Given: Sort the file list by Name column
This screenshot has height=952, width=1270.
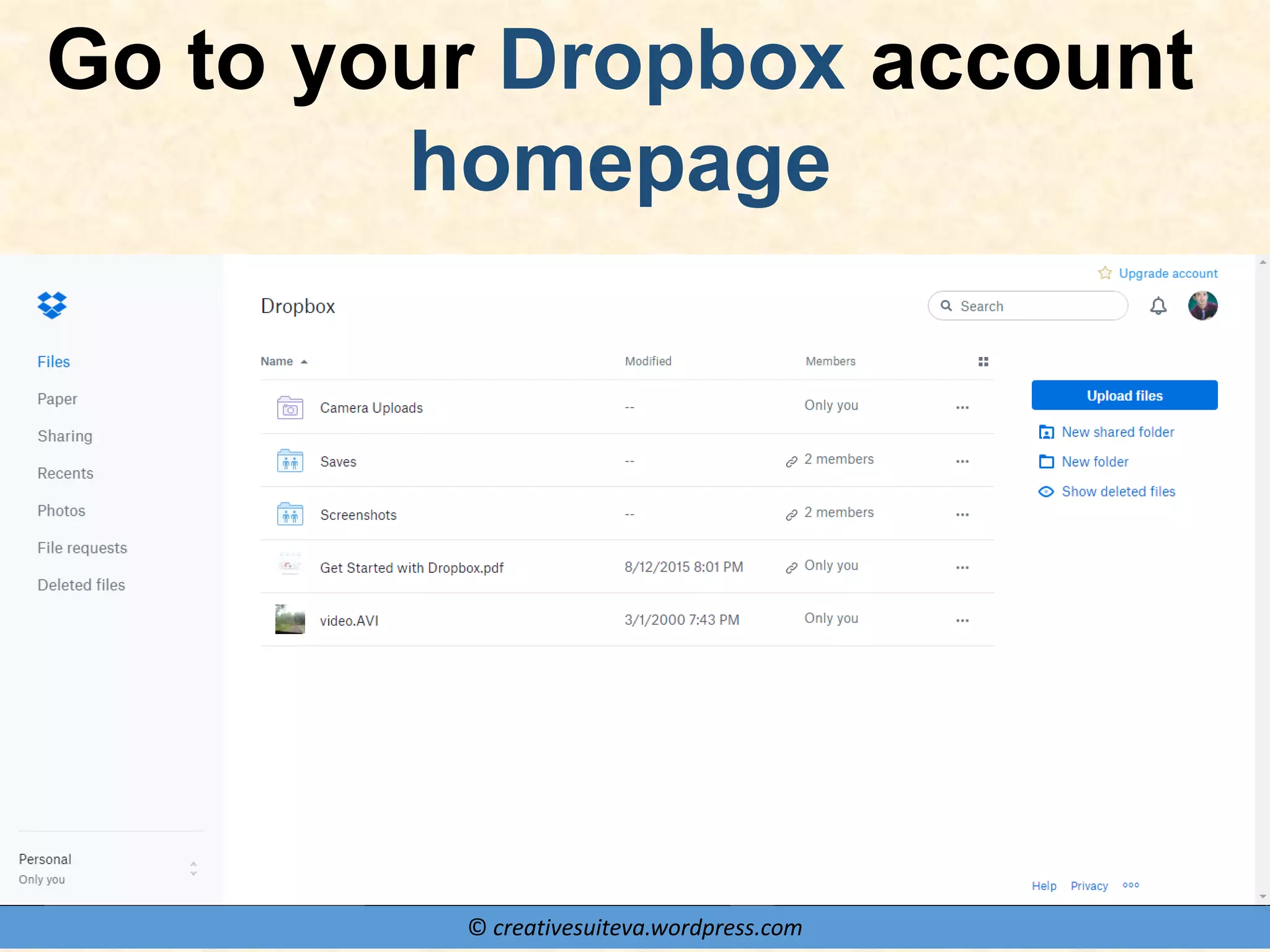Looking at the screenshot, I should (x=277, y=361).
